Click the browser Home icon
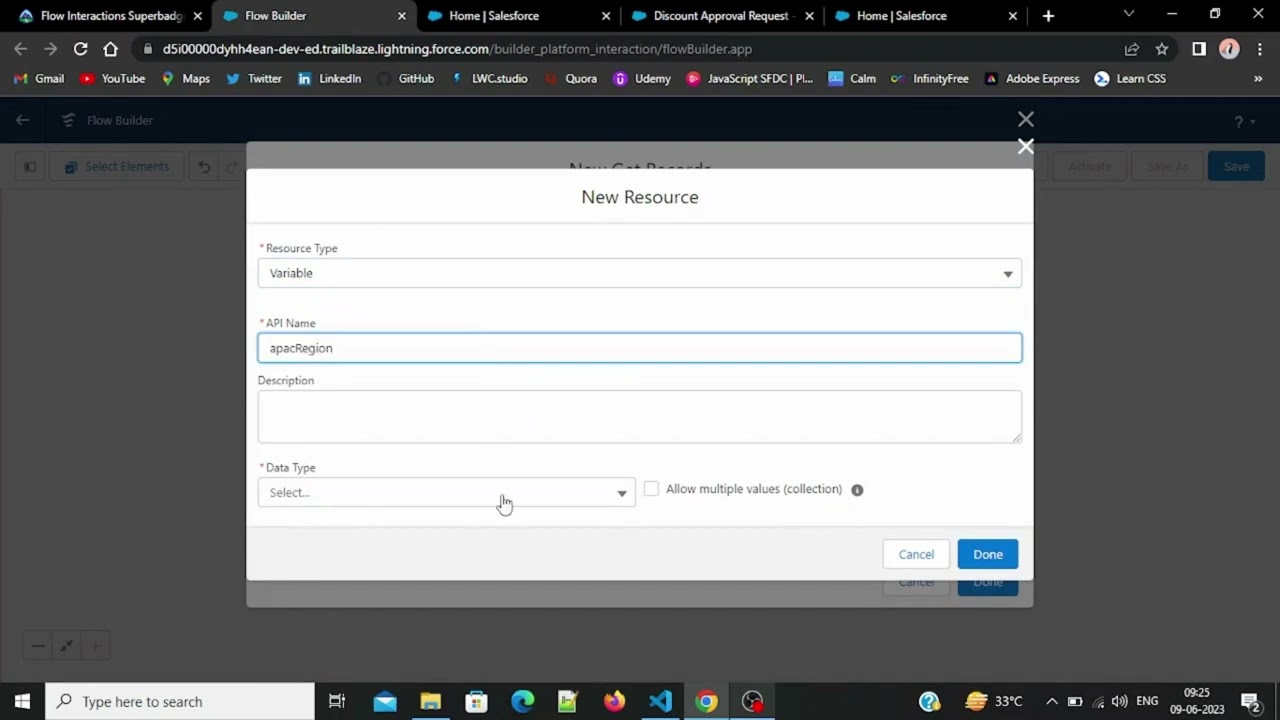This screenshot has height=720, width=1280. [110, 49]
